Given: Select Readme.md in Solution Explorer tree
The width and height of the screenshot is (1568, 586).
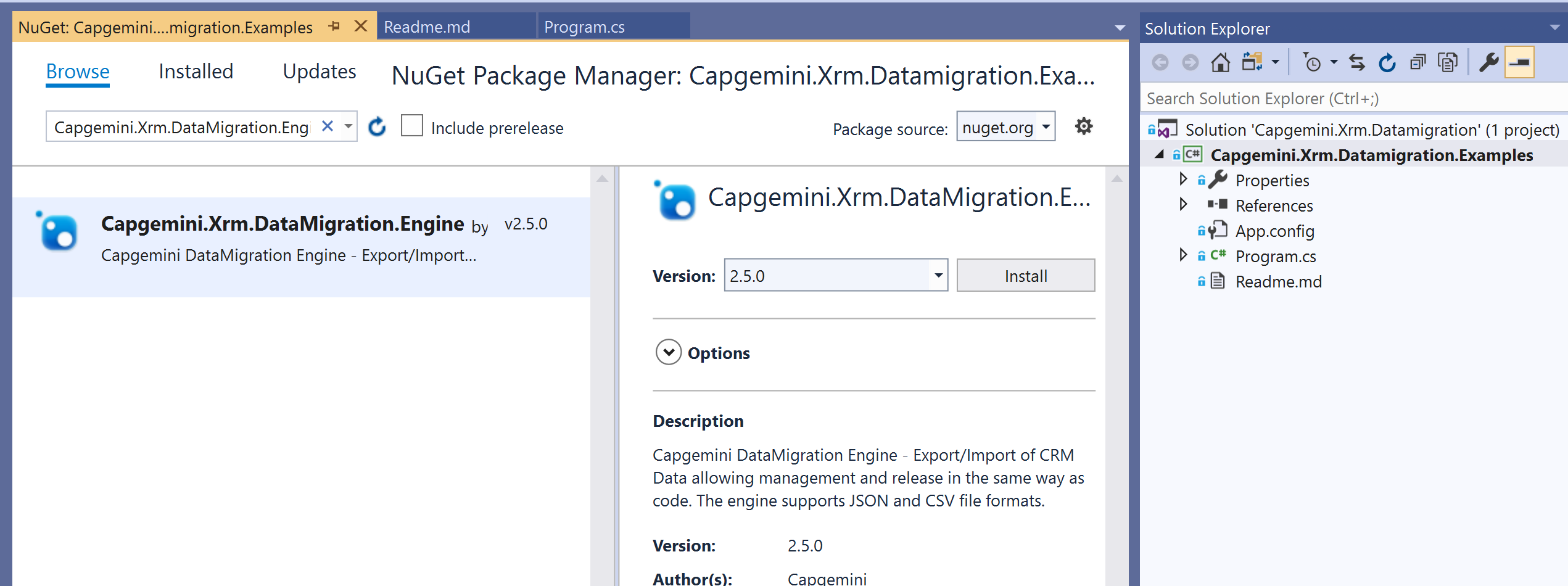Looking at the screenshot, I should pos(1278,281).
